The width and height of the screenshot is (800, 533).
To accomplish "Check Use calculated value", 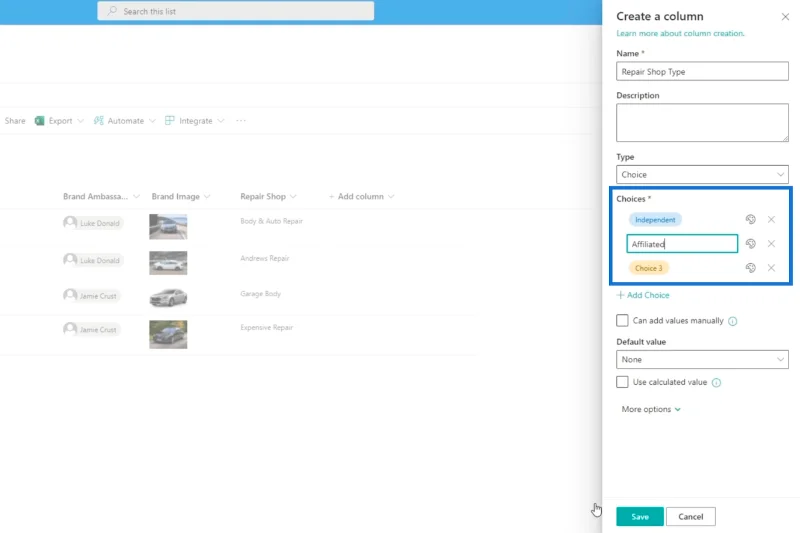I will 622,382.
